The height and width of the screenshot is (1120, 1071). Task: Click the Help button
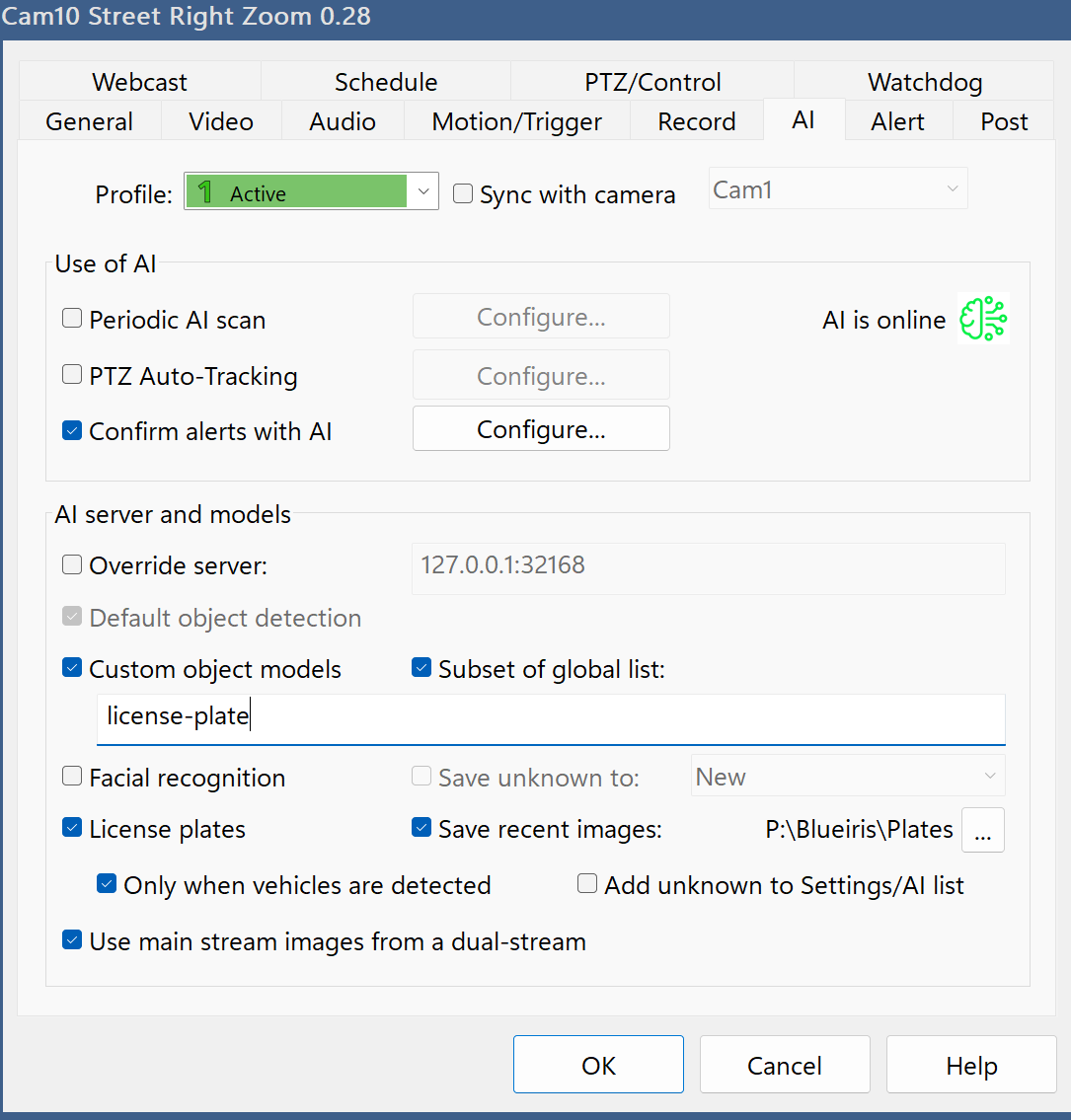(x=970, y=1066)
